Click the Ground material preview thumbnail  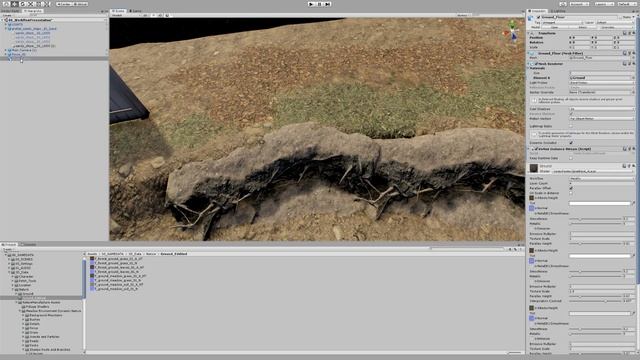tap(533, 168)
